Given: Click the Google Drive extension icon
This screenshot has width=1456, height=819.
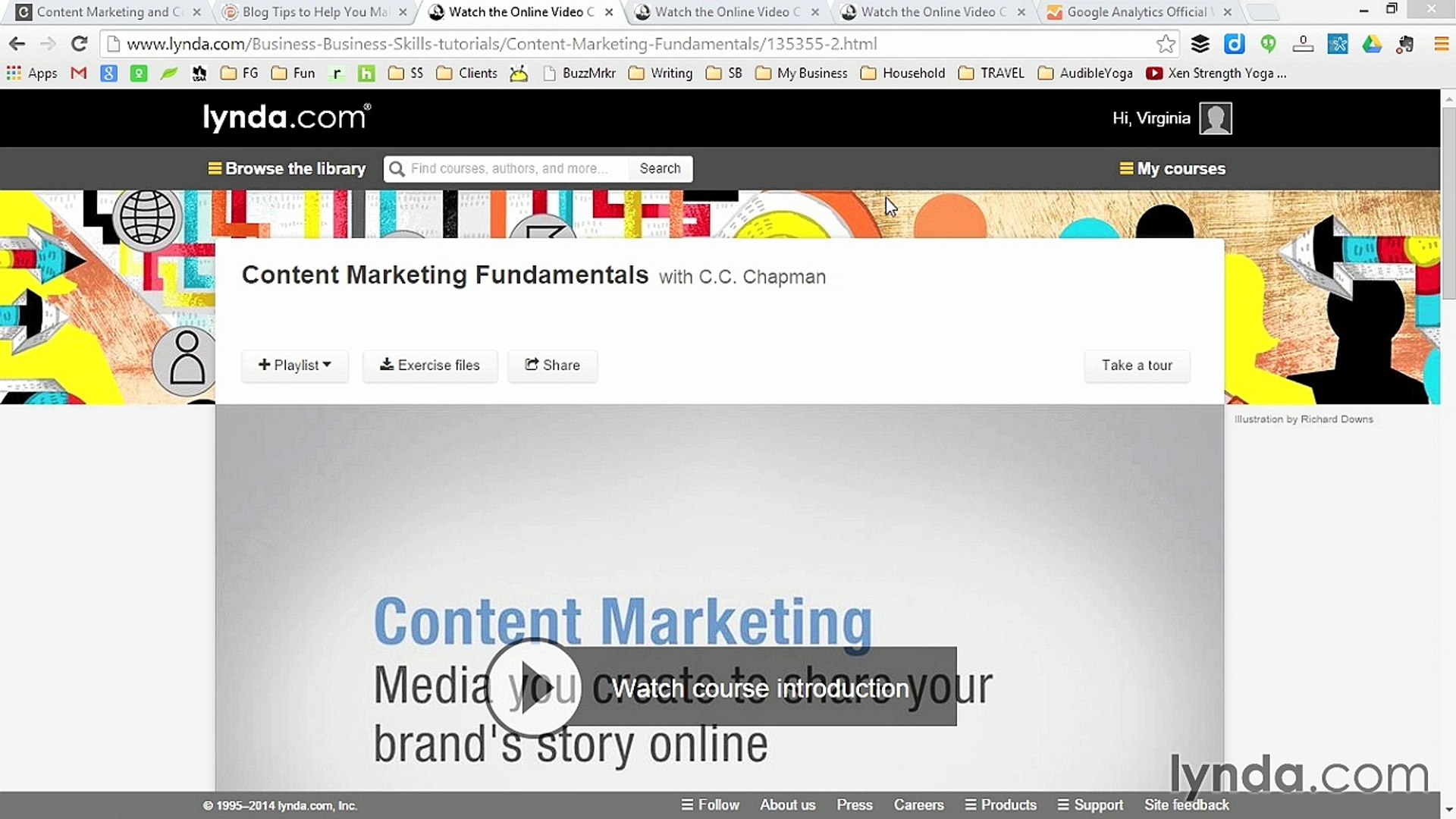Looking at the screenshot, I should (1372, 44).
